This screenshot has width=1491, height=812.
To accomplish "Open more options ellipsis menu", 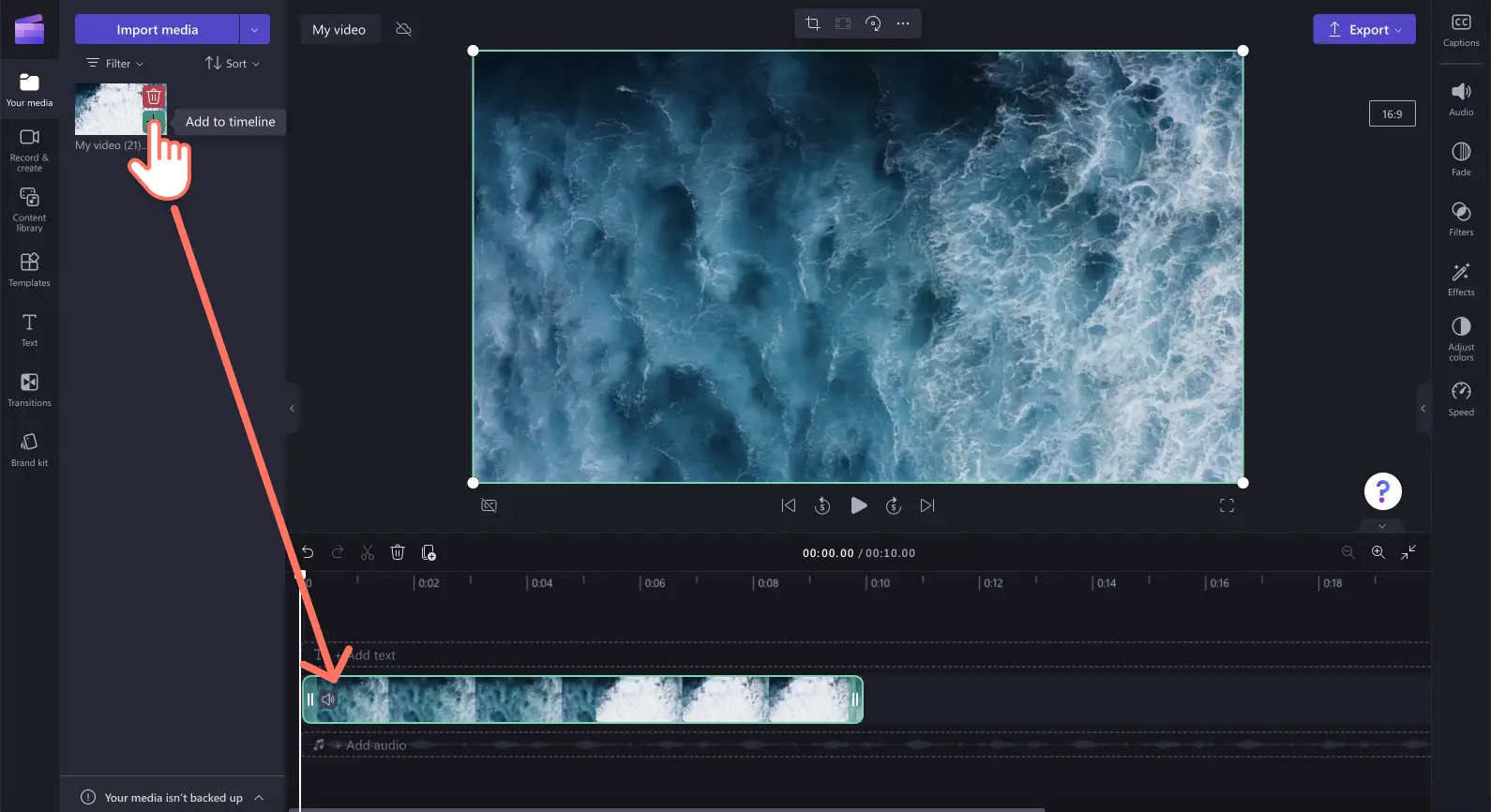I will pyautogui.click(x=903, y=23).
